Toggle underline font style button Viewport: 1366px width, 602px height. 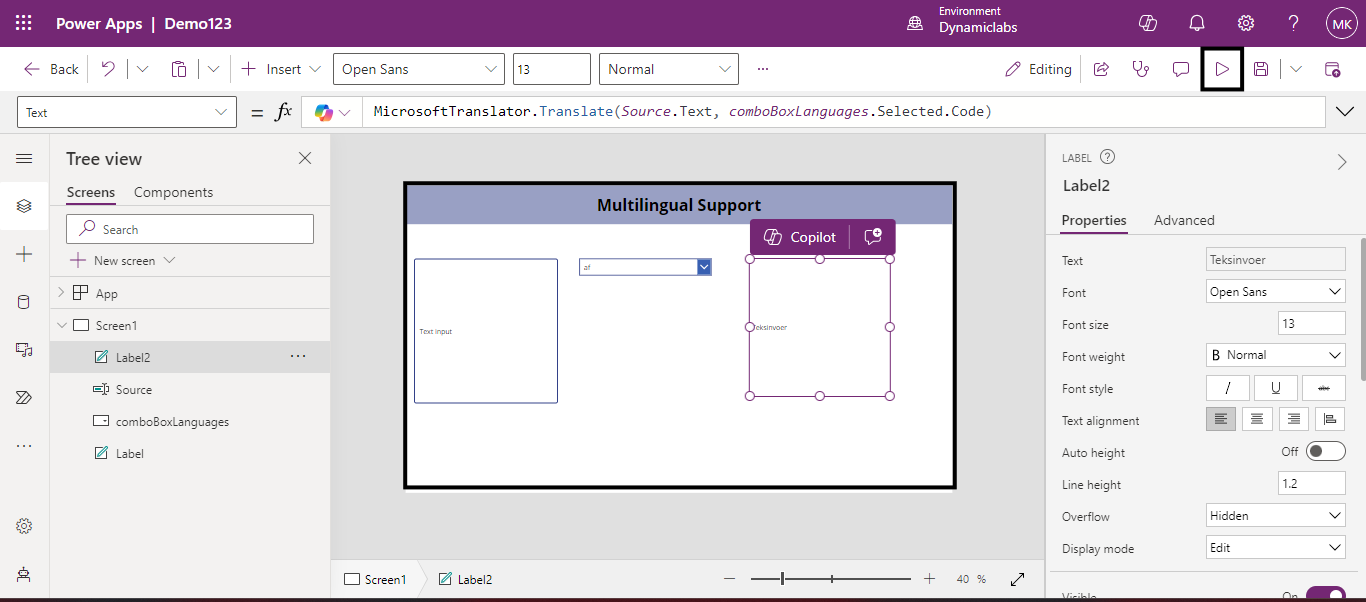click(x=1276, y=388)
